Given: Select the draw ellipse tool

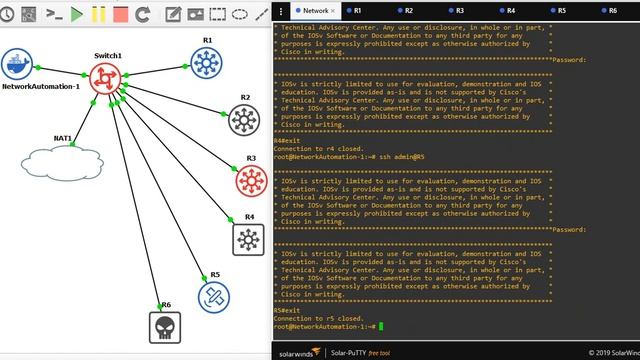Looking at the screenshot, I should coord(240,15).
